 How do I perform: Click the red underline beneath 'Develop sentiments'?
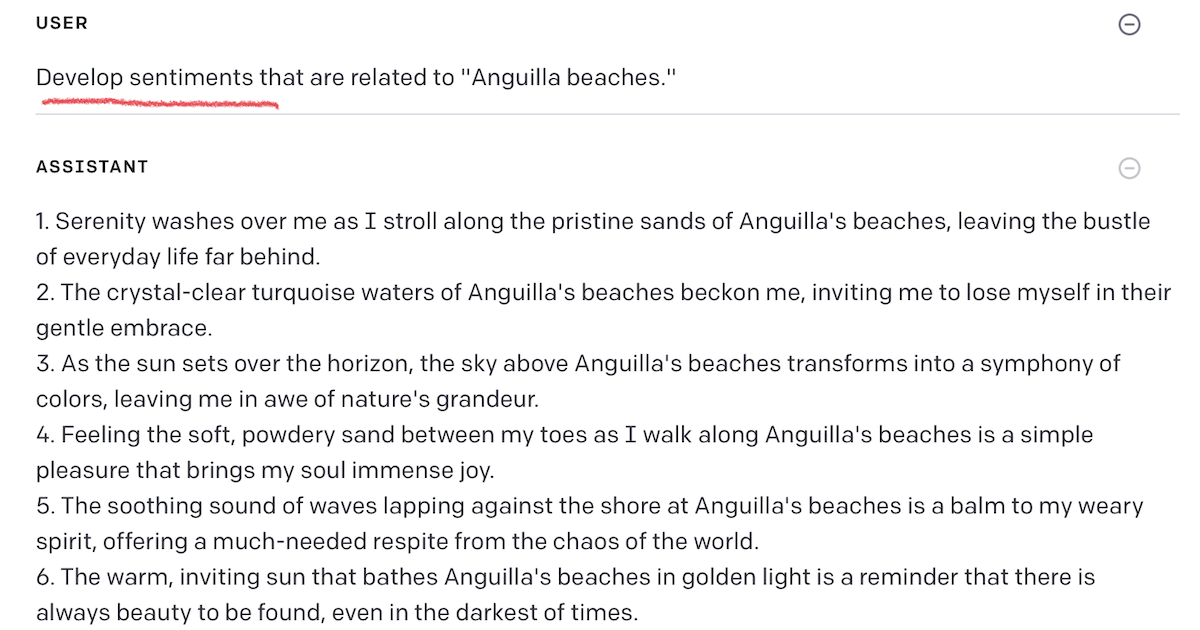click(x=157, y=102)
